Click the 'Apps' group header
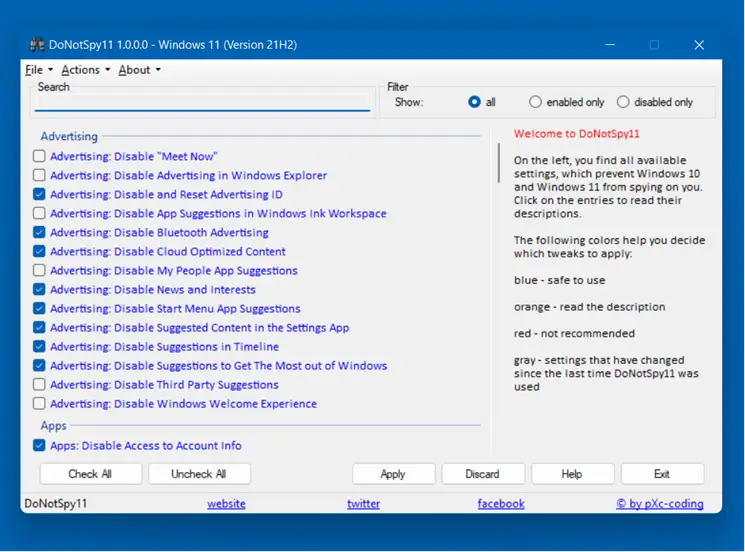Screen dimensions: 745x552 [x=54, y=426]
